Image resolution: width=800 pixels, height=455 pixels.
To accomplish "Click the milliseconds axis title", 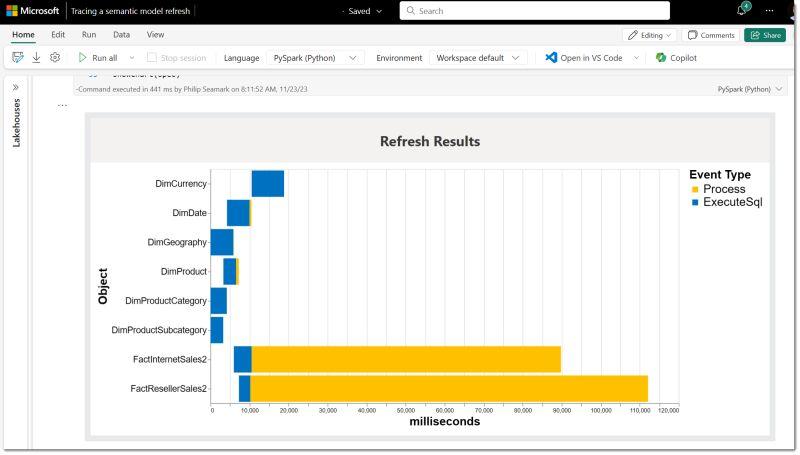I will click(446, 423).
